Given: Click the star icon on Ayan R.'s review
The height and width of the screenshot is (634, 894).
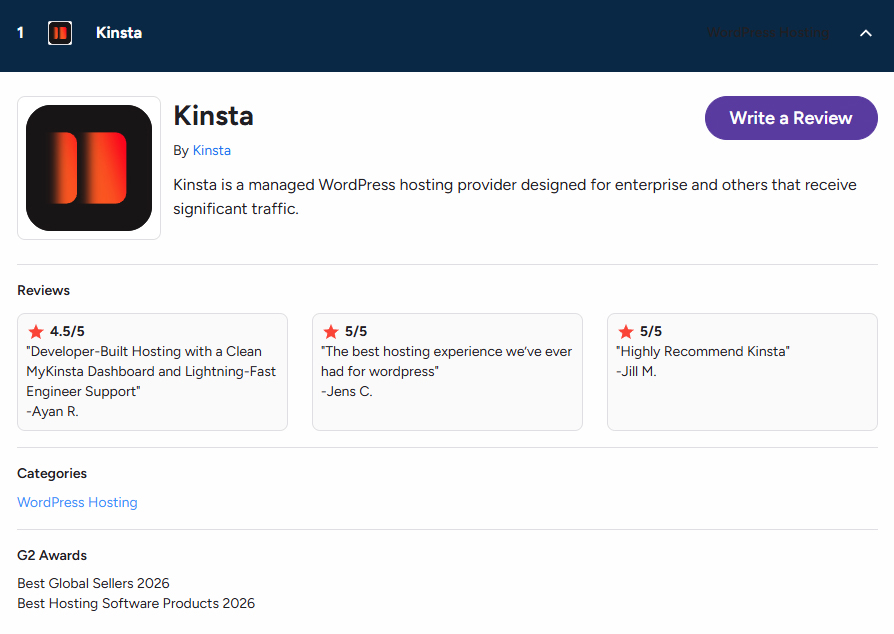Looking at the screenshot, I should click(x=36, y=331).
